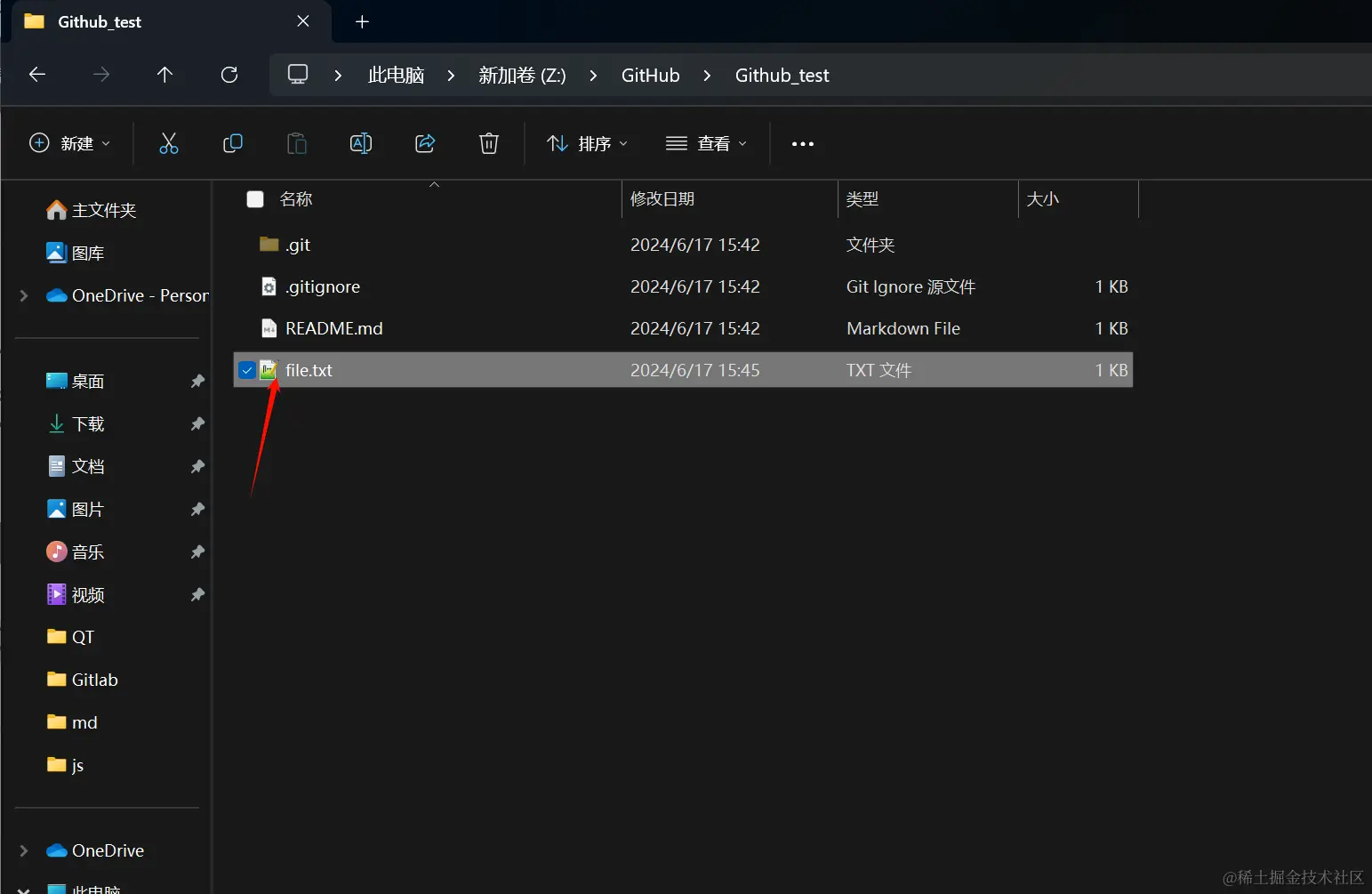The width and height of the screenshot is (1372, 894).
Task: Open 主文件夹 in the sidebar
Action: point(92,210)
